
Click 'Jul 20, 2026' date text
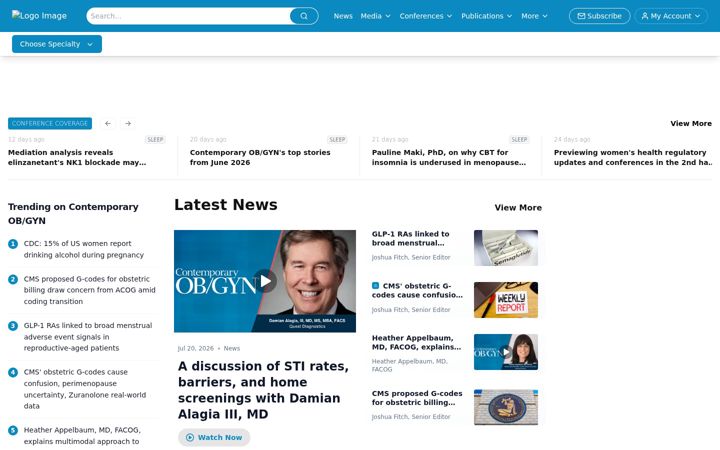(196, 349)
